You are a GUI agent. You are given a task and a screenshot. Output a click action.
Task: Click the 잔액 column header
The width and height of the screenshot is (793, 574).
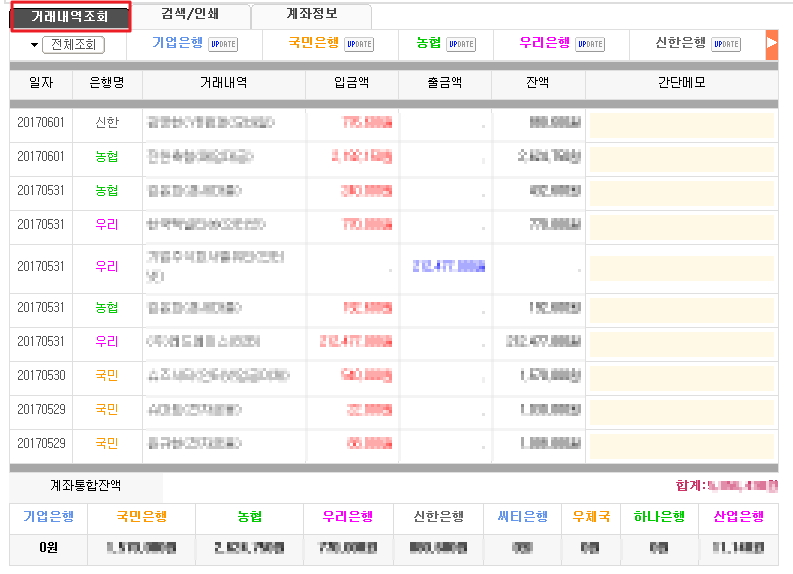click(538, 82)
